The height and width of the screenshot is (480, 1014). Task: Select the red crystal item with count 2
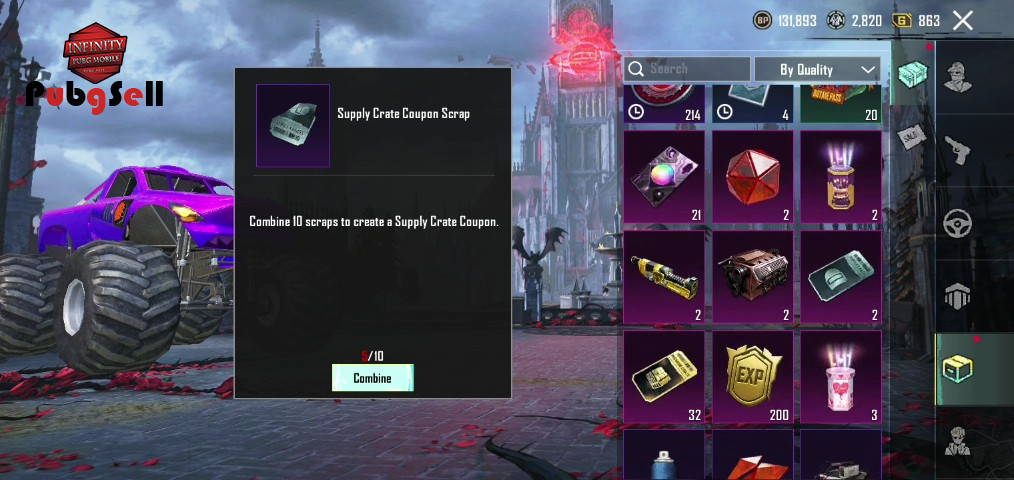point(753,177)
